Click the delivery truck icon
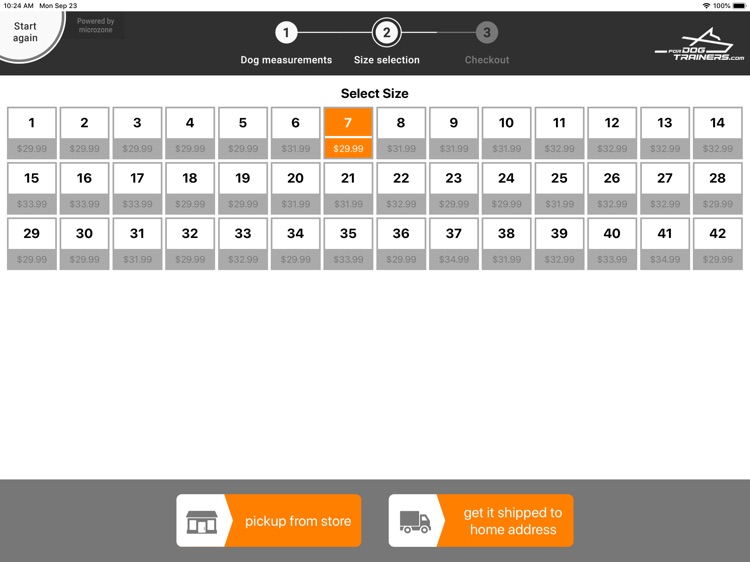This screenshot has width=750, height=562. 415,522
